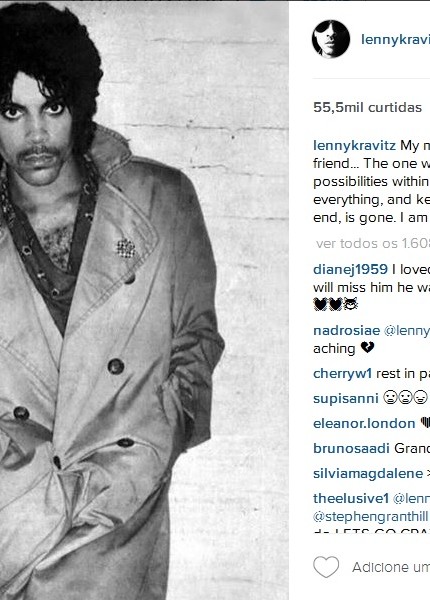Open silviamagdalene commenter profile
Image resolution: width=430 pixels, height=600 pixels.
point(368,474)
